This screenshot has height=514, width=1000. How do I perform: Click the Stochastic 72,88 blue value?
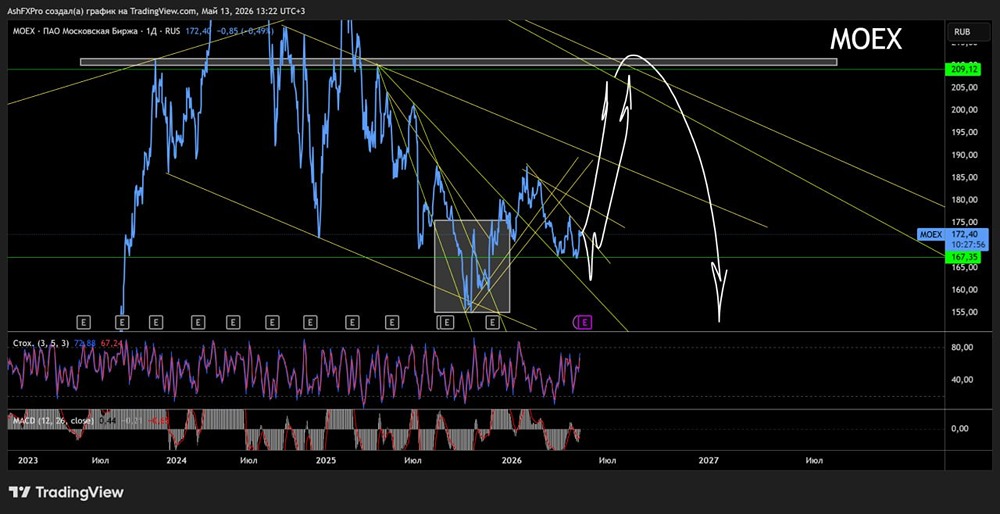pos(85,343)
